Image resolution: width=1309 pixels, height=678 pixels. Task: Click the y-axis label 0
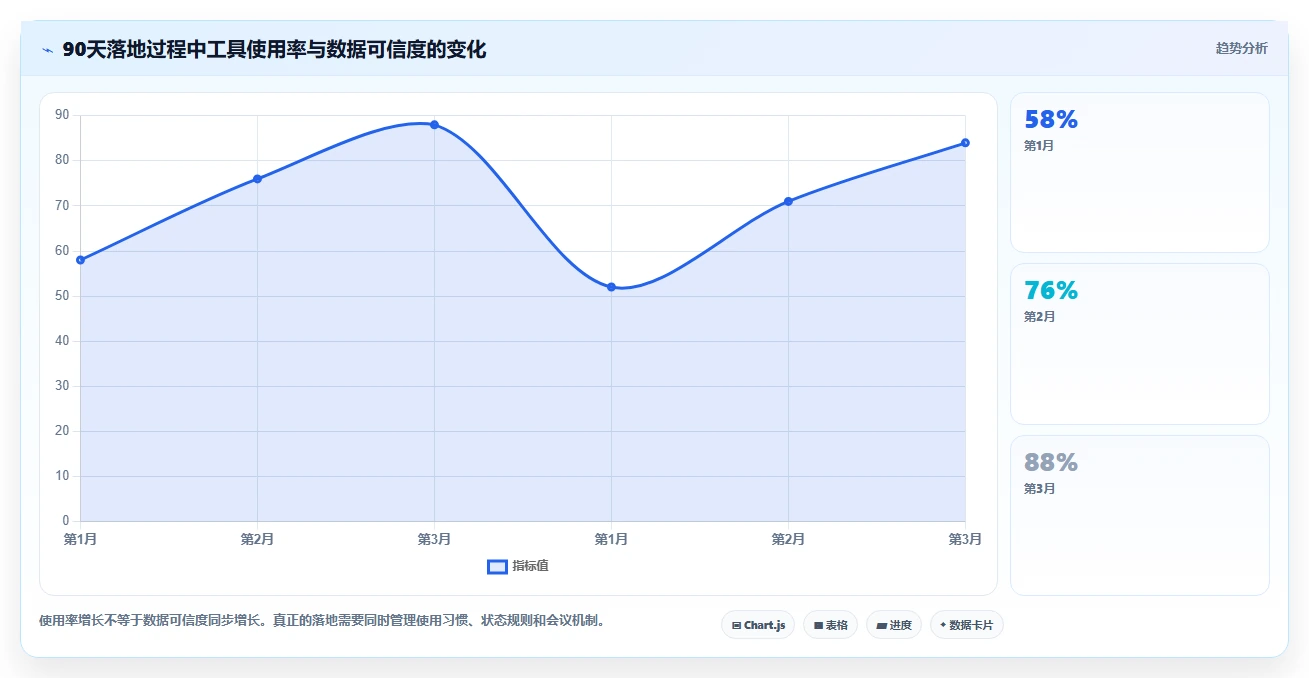tap(66, 521)
